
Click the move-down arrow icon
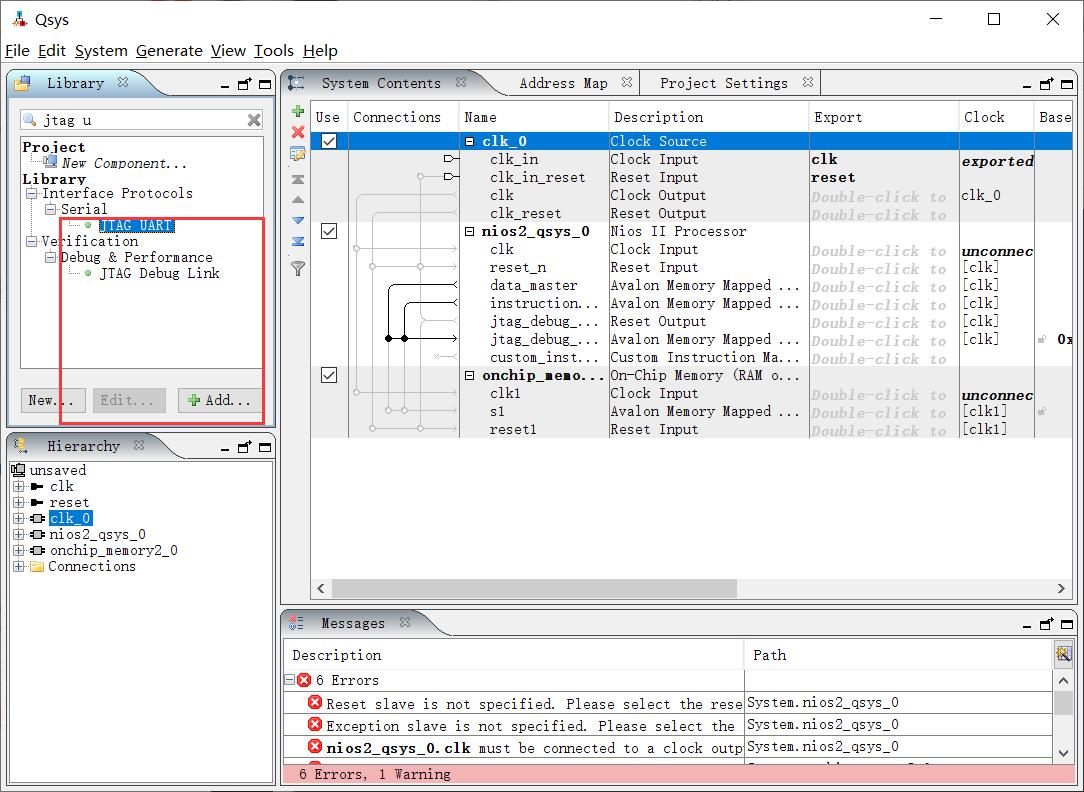coord(298,220)
